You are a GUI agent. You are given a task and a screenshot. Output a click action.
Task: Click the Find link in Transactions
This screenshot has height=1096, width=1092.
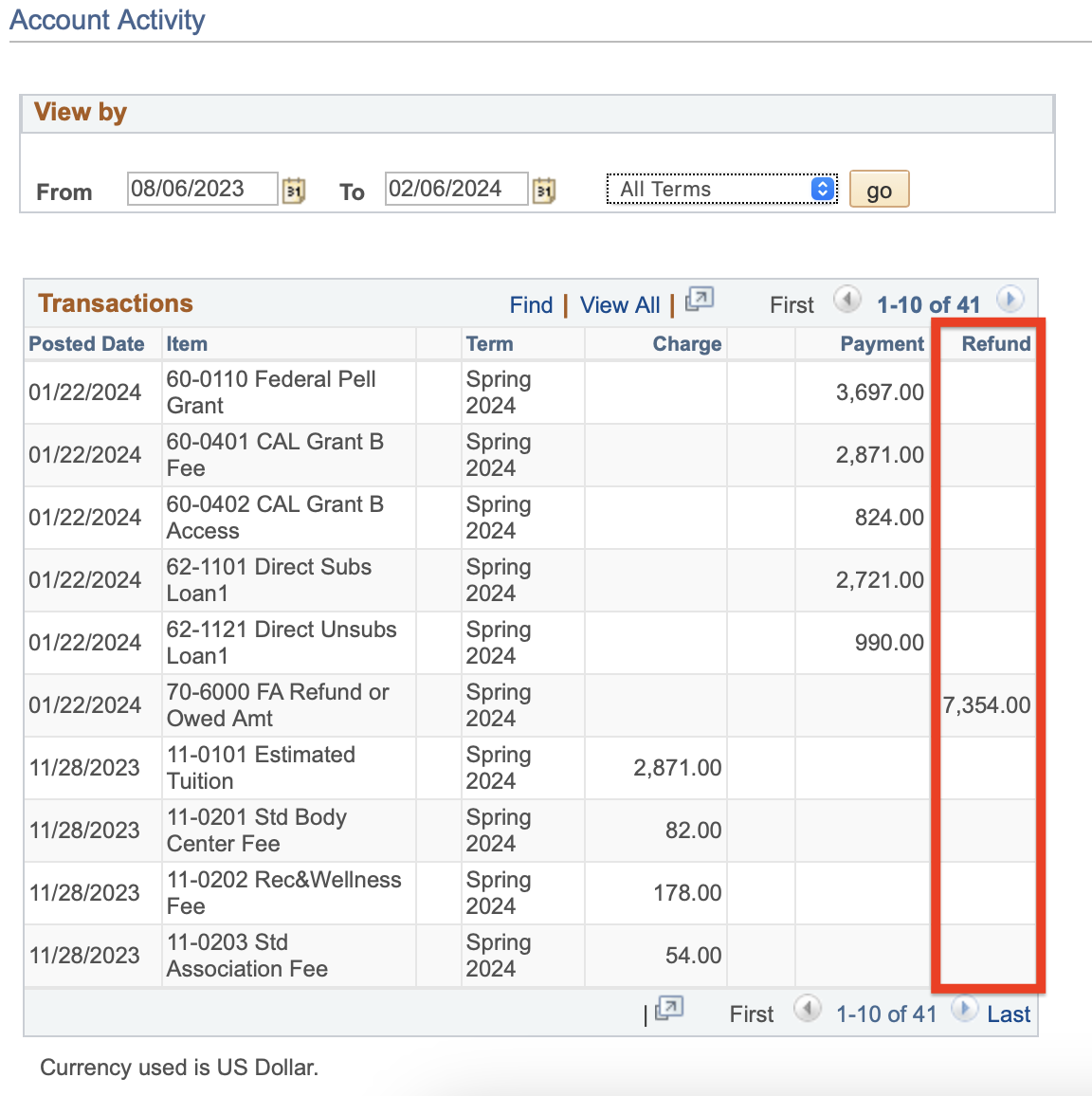coord(531,304)
